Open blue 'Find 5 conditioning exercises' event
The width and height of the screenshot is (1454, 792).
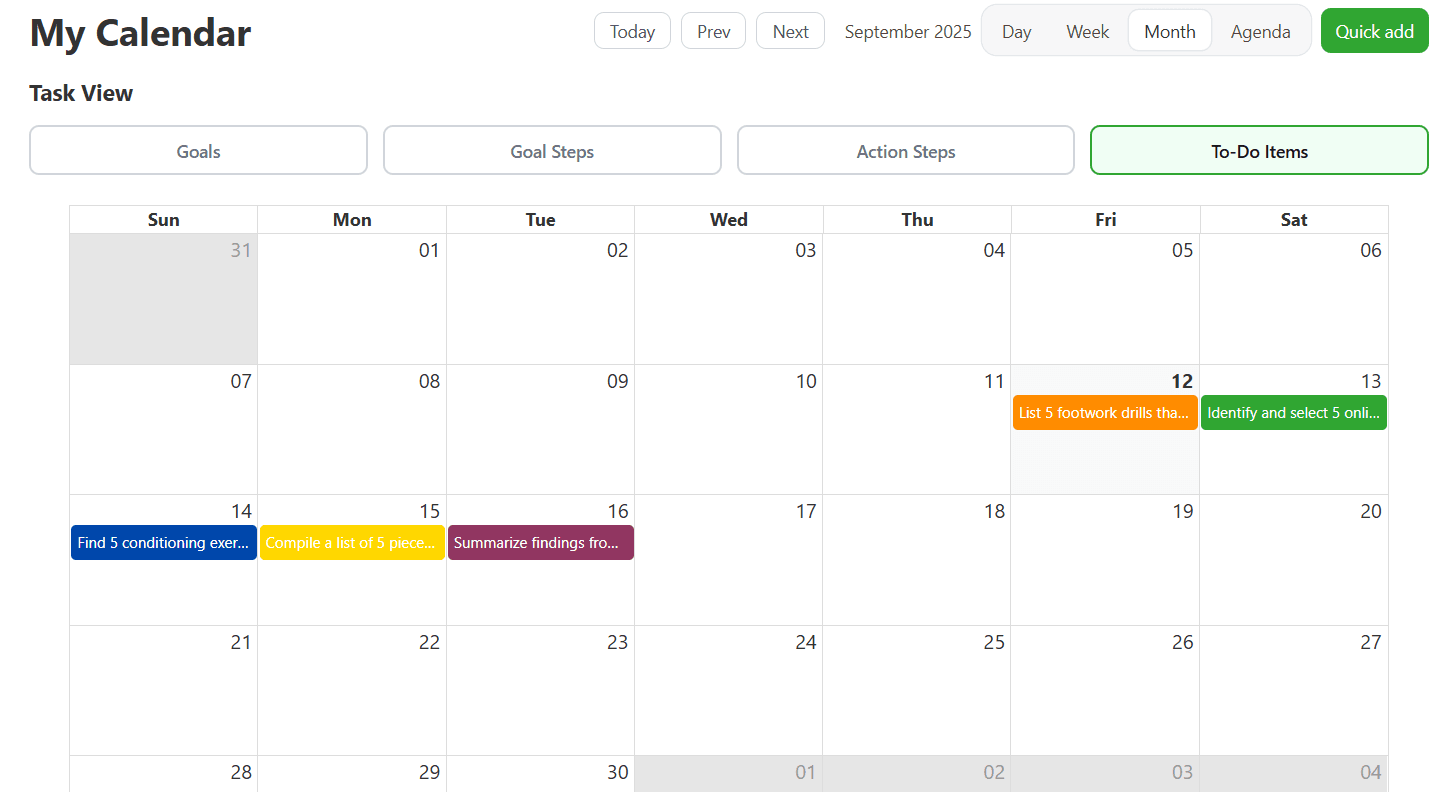pyautogui.click(x=163, y=543)
